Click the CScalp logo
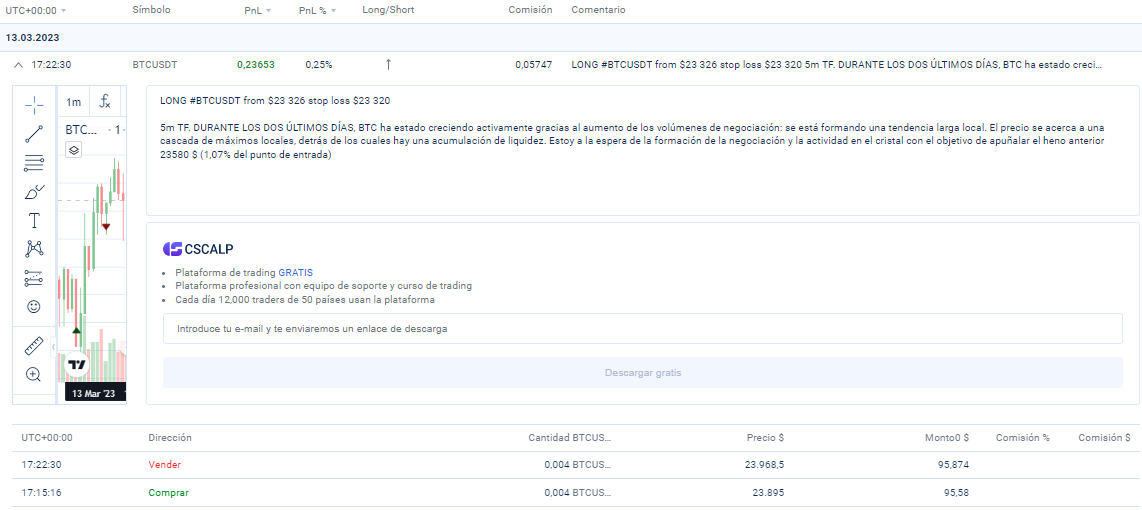This screenshot has height=510, width=1142. point(198,249)
